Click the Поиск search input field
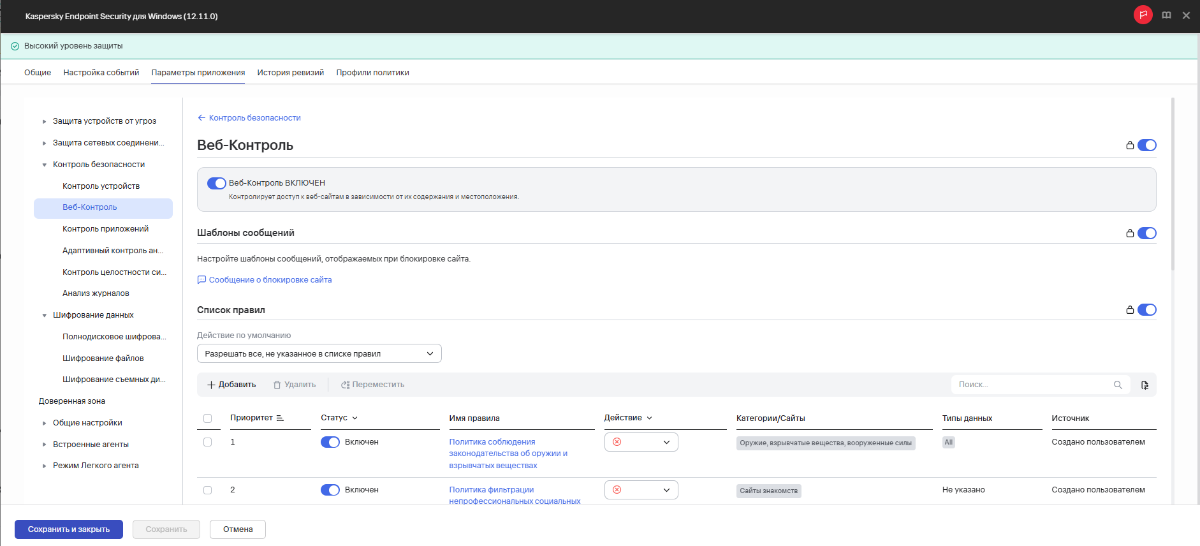This screenshot has width=1200, height=546. pos(1030,385)
